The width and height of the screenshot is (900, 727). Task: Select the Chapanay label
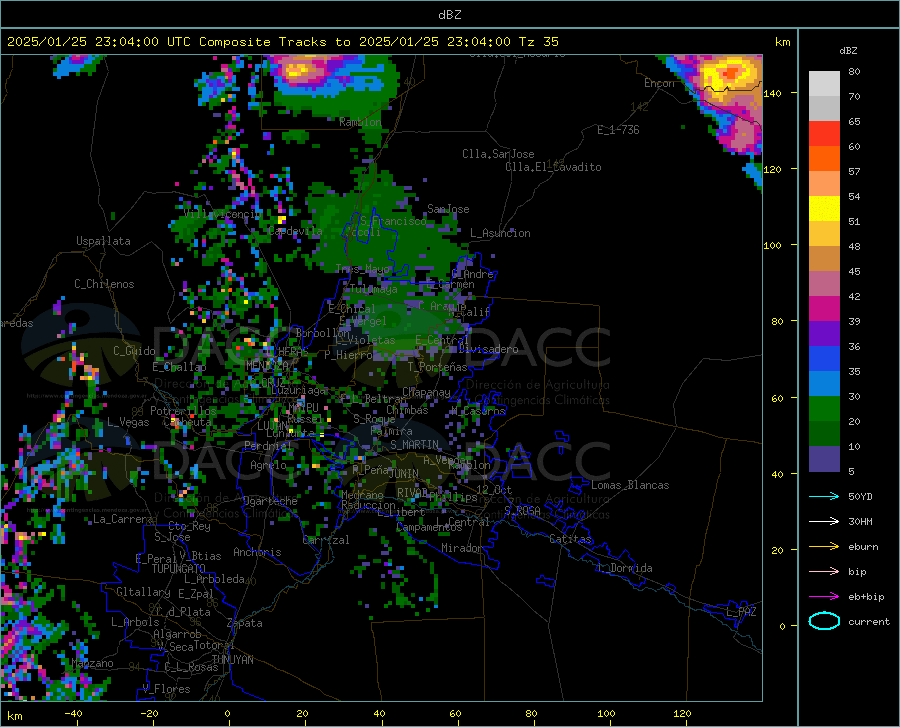[426, 392]
